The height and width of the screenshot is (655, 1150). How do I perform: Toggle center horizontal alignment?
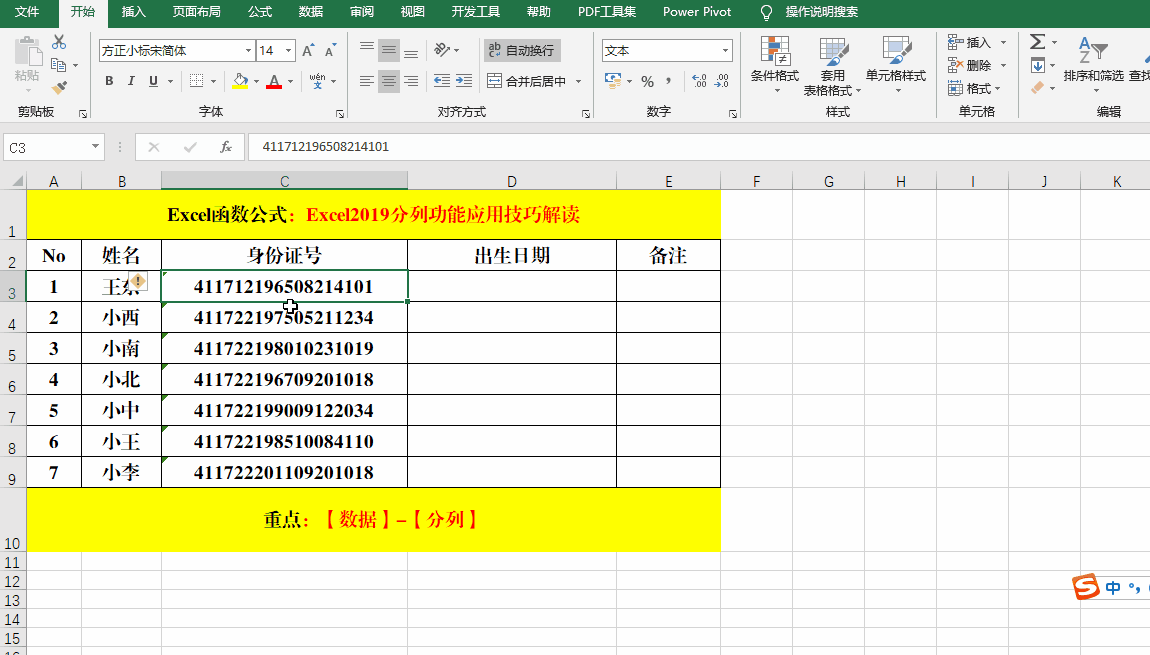389,81
